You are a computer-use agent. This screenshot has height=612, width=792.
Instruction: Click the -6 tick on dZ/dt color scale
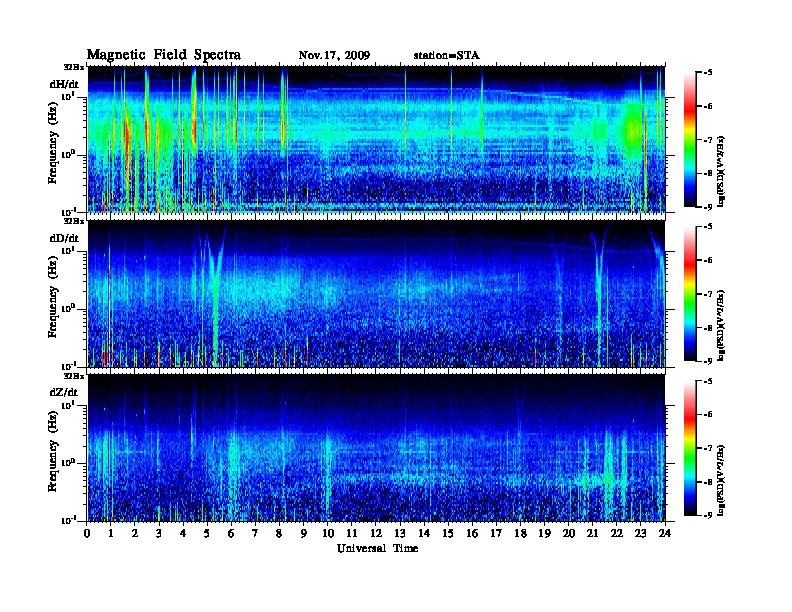(x=708, y=415)
